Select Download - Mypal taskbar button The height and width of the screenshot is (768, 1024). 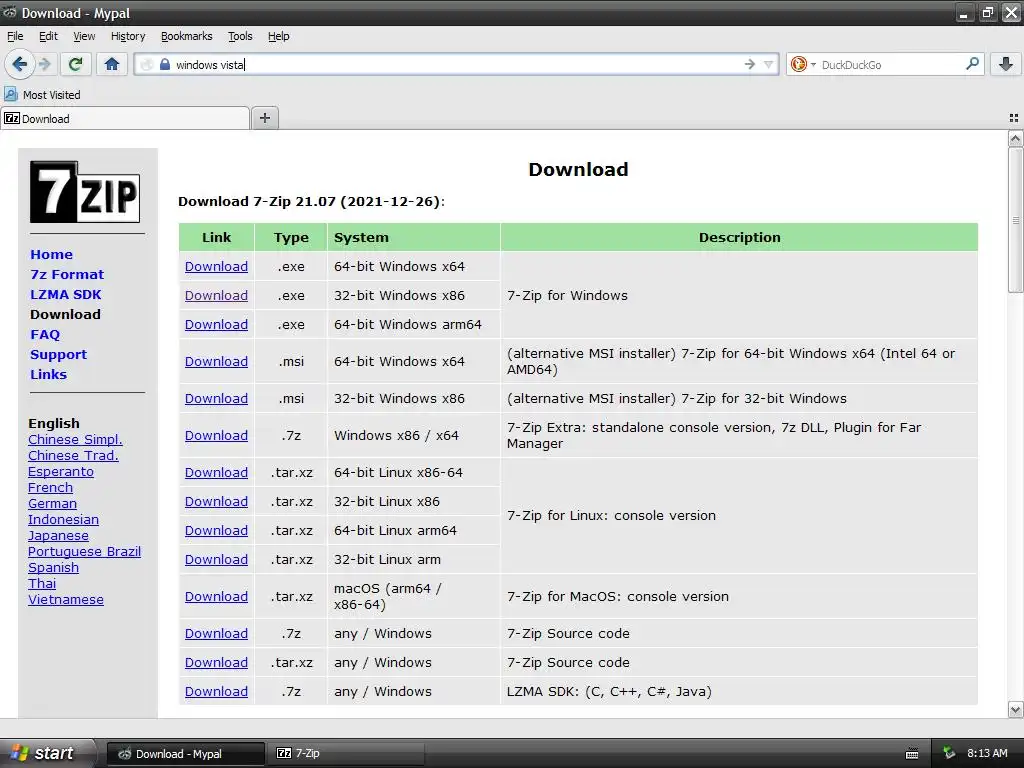(185, 754)
